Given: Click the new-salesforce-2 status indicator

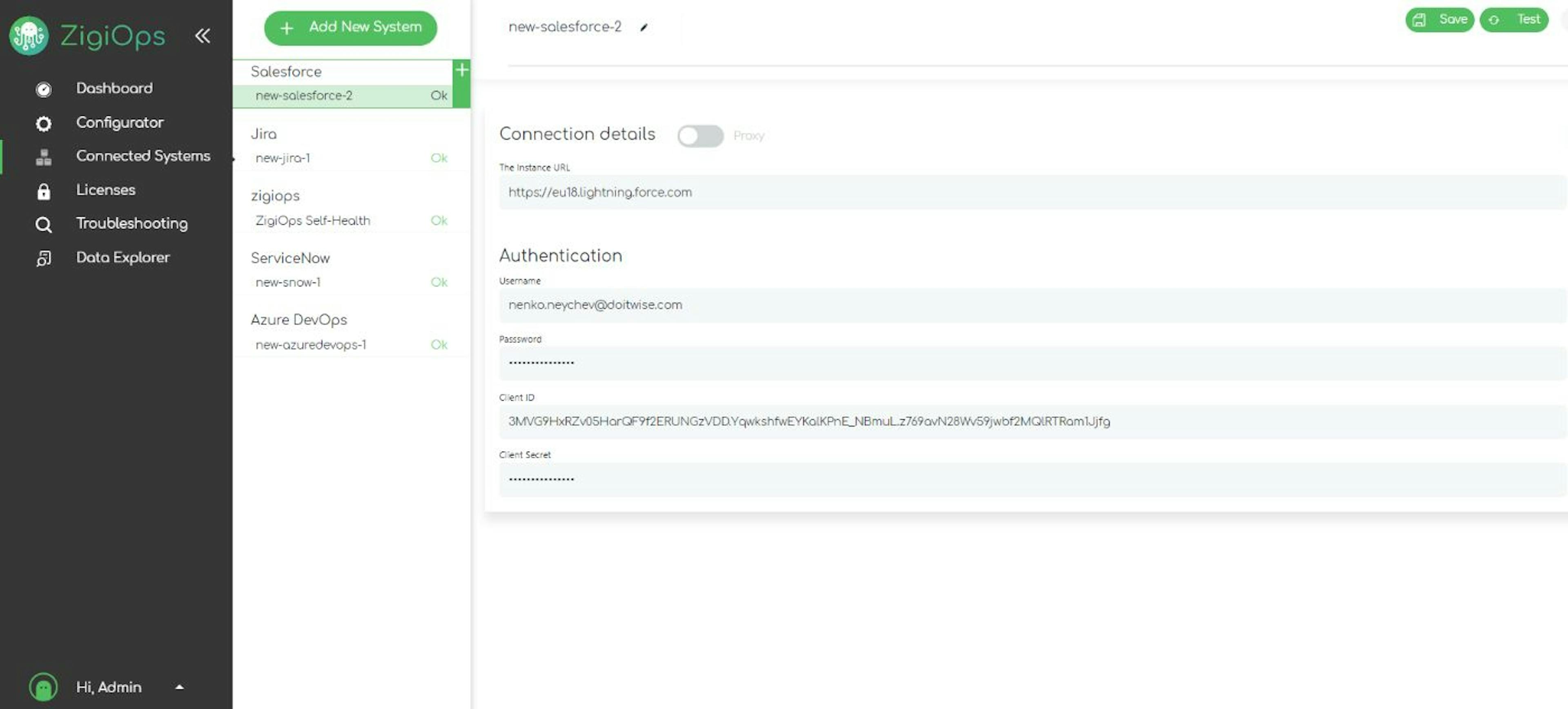Looking at the screenshot, I should tap(438, 95).
